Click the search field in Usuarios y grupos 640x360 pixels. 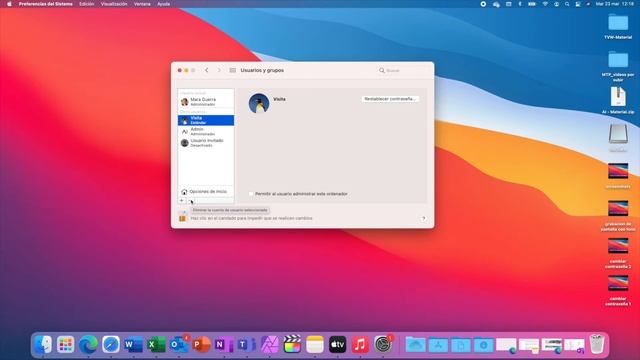coord(404,71)
